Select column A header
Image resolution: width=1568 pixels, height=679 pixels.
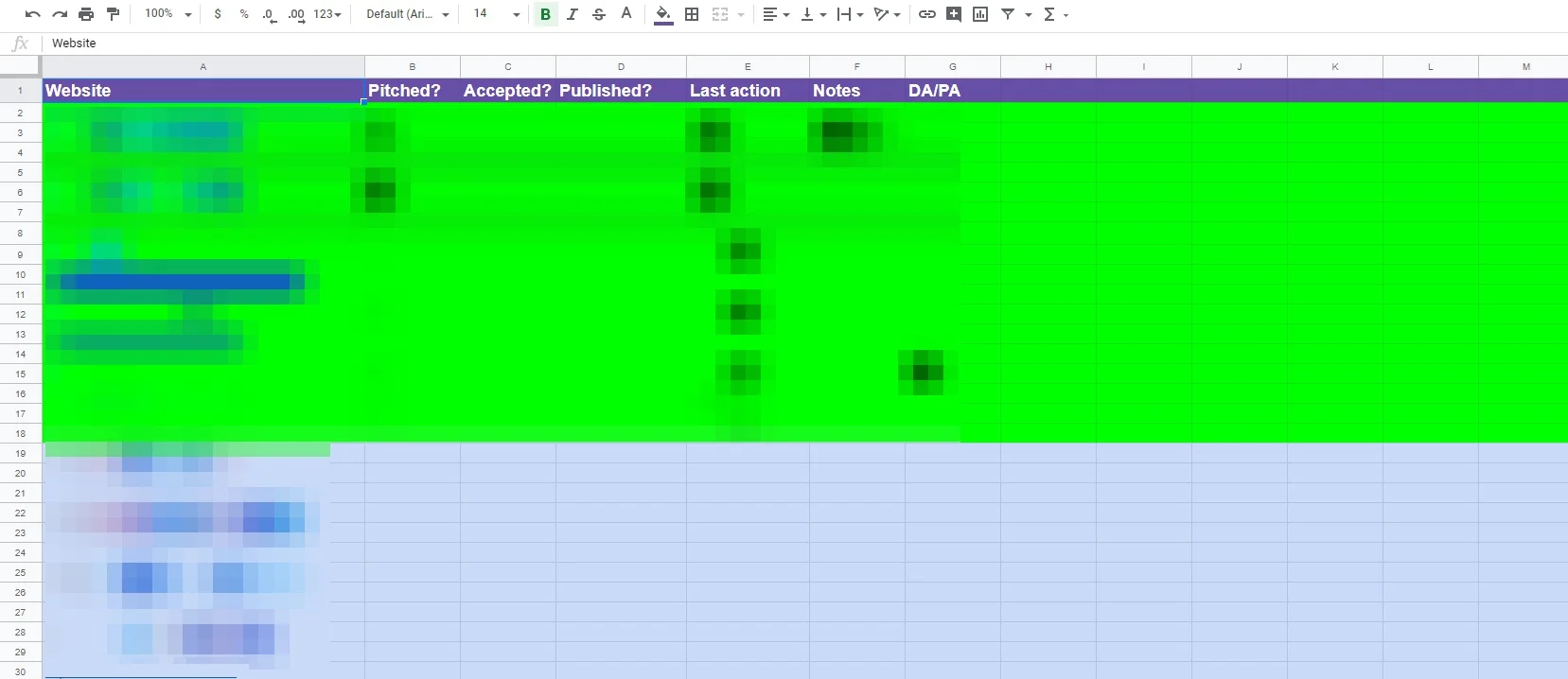203,67
